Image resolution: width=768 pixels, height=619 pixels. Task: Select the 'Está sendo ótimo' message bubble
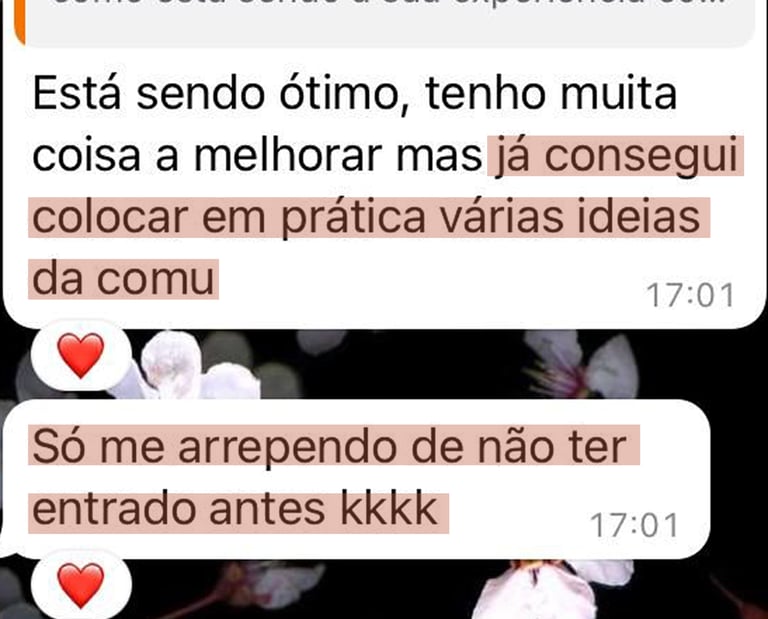[x=384, y=164]
